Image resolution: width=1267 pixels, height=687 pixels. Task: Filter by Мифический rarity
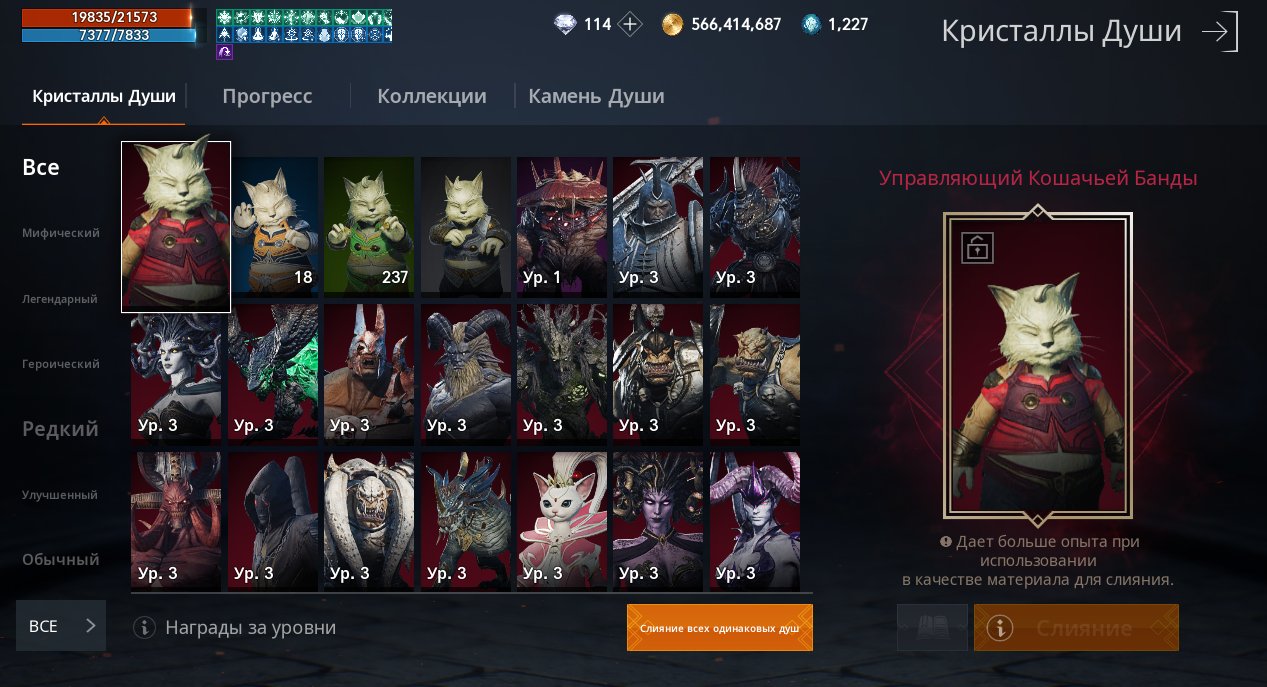coord(61,233)
